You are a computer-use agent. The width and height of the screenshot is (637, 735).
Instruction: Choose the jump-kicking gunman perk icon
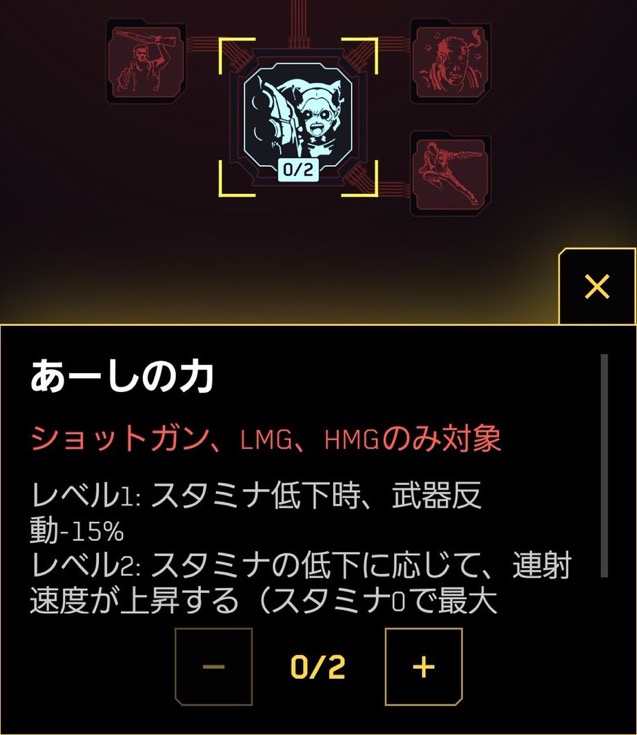pos(450,173)
